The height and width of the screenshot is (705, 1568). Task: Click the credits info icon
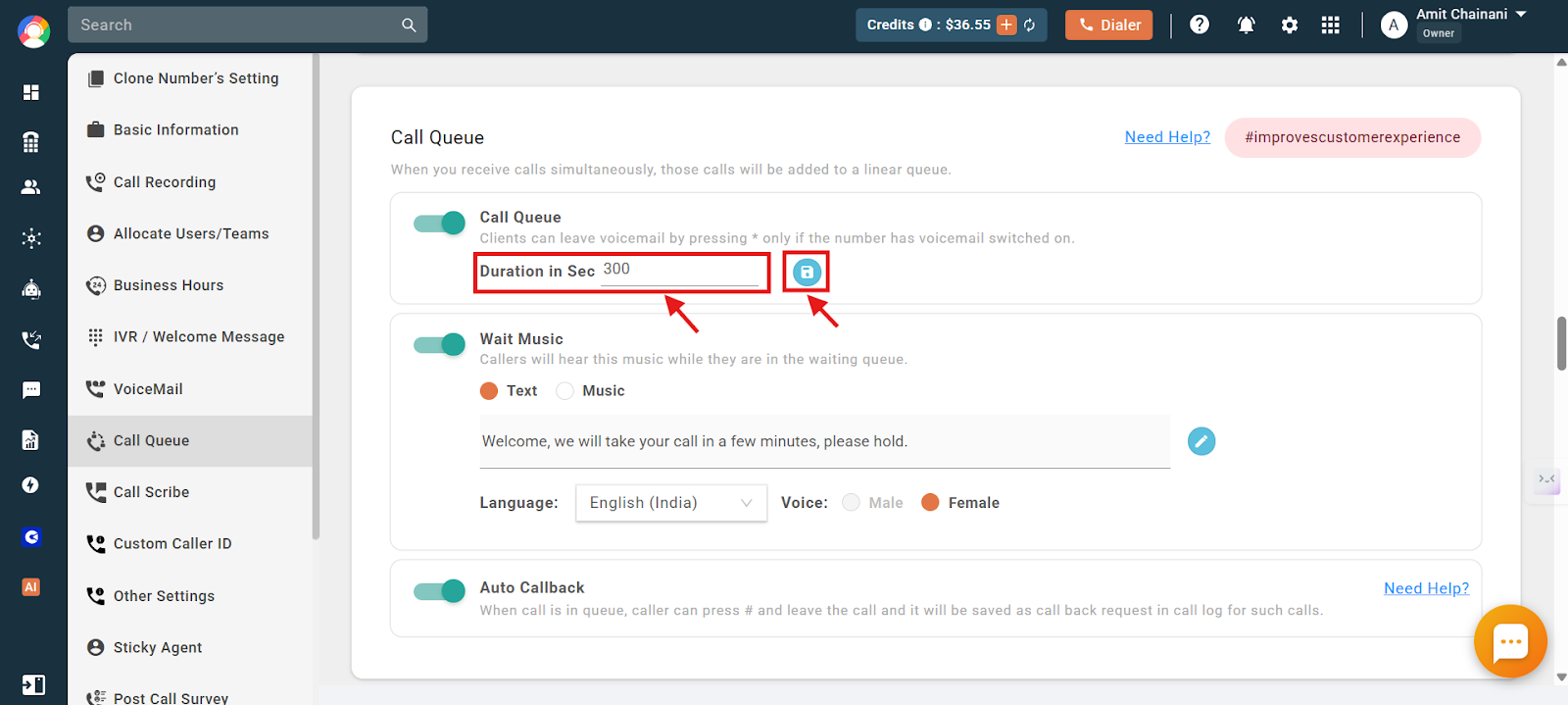click(x=925, y=25)
